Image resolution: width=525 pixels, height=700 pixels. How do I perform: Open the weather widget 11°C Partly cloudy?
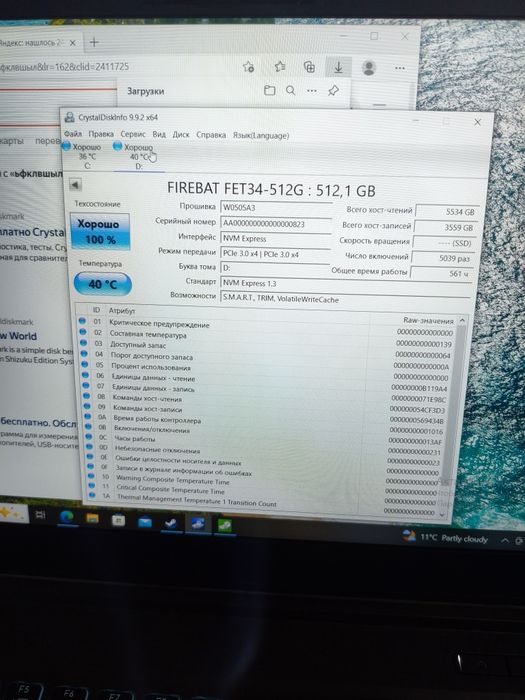pos(445,538)
